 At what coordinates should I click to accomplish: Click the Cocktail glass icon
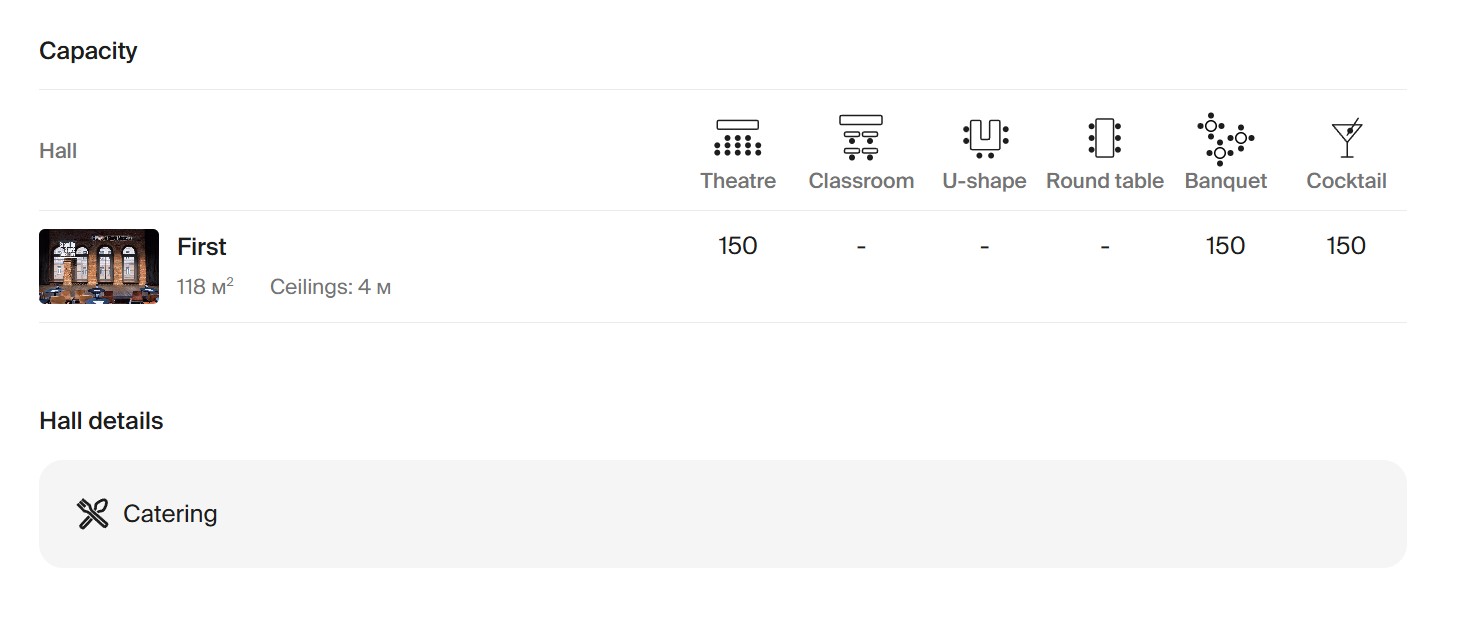1347,138
